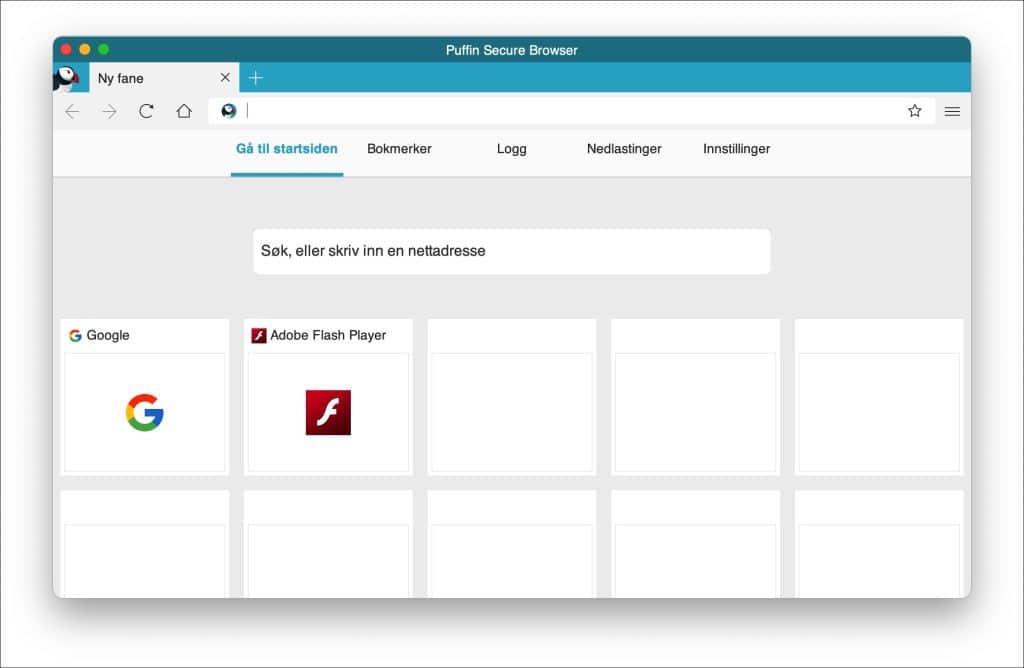1024x668 pixels.
Task: Click the Puffin favicon on the tab
Action: point(70,77)
